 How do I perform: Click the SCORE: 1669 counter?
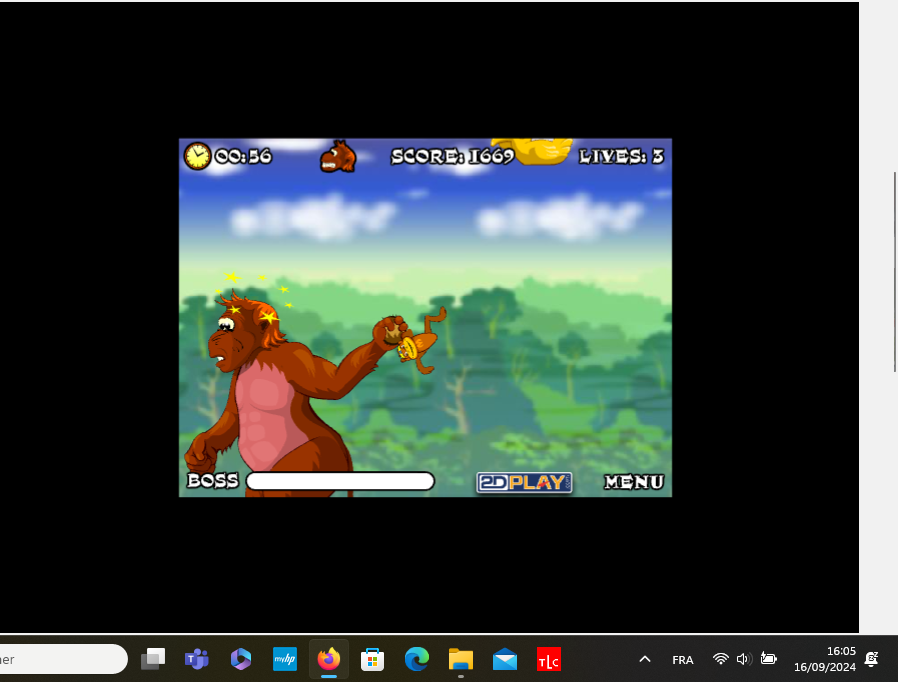click(452, 157)
